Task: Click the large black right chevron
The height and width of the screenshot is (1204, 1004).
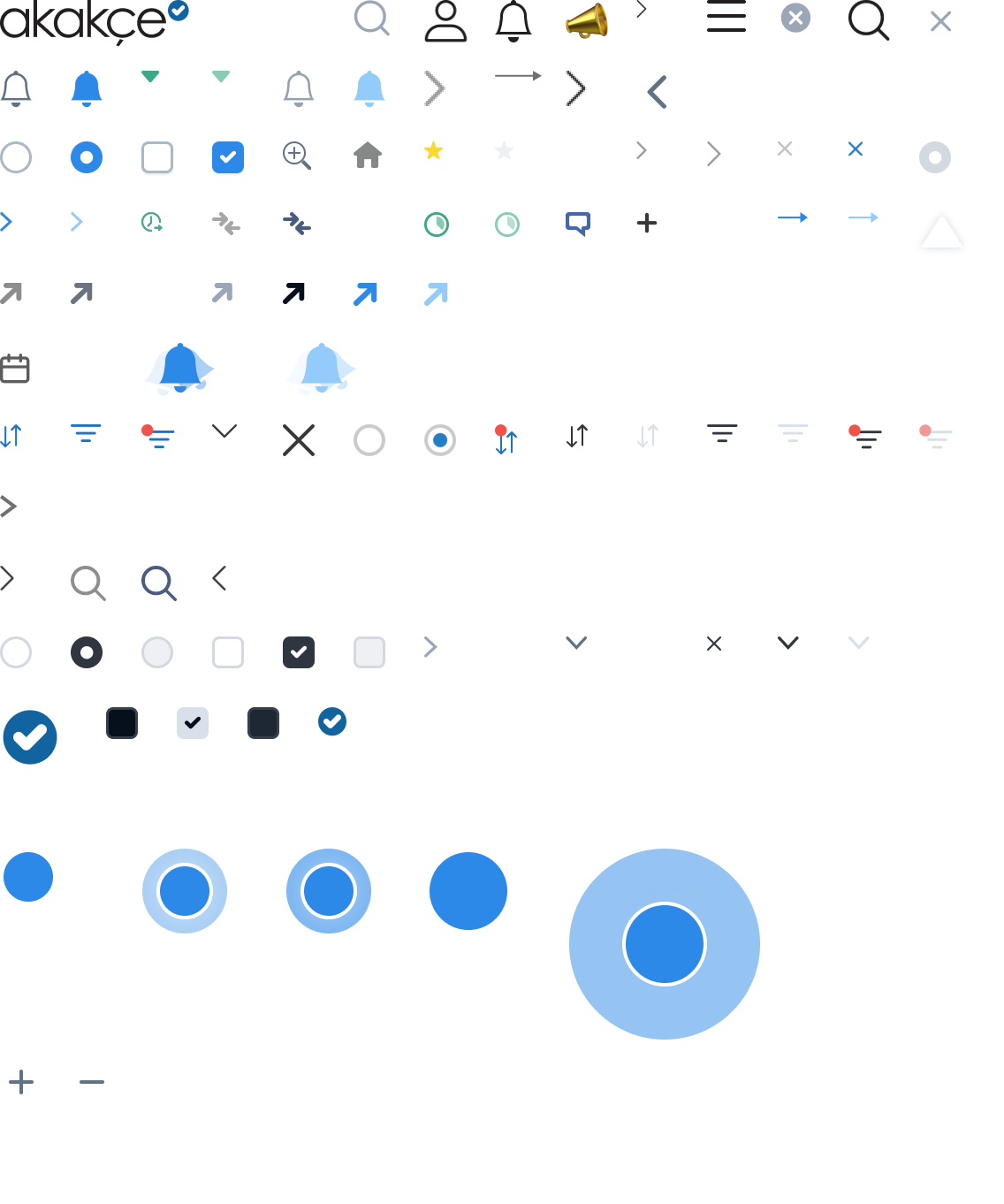Action: pyautogui.click(x=576, y=88)
